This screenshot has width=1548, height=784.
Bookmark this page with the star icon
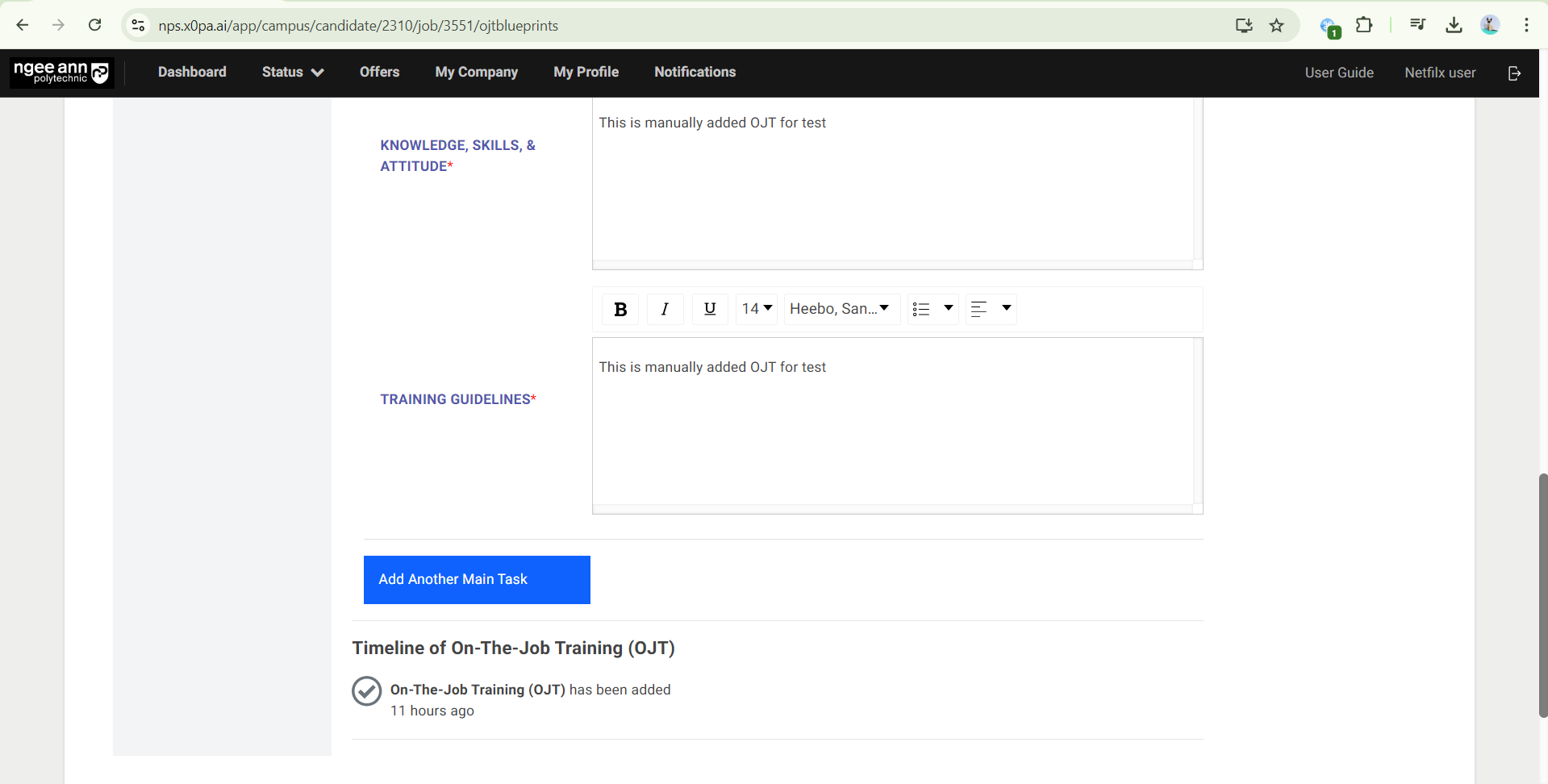point(1276,26)
